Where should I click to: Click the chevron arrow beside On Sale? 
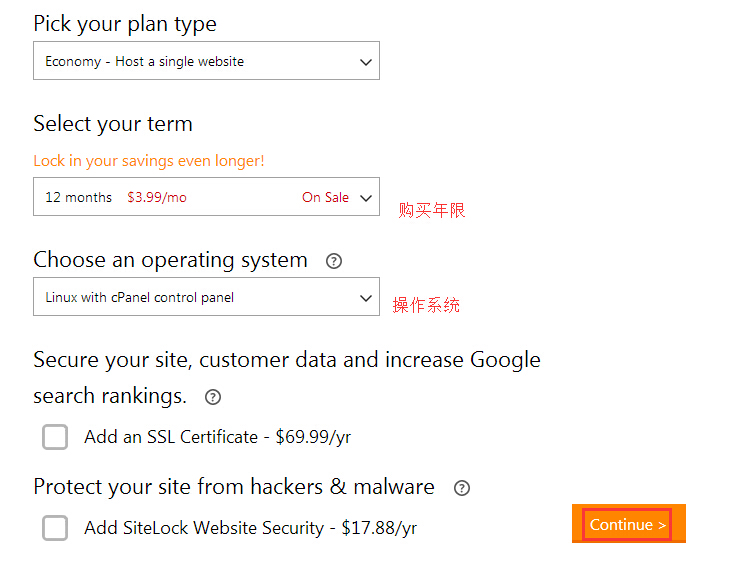coord(365,198)
